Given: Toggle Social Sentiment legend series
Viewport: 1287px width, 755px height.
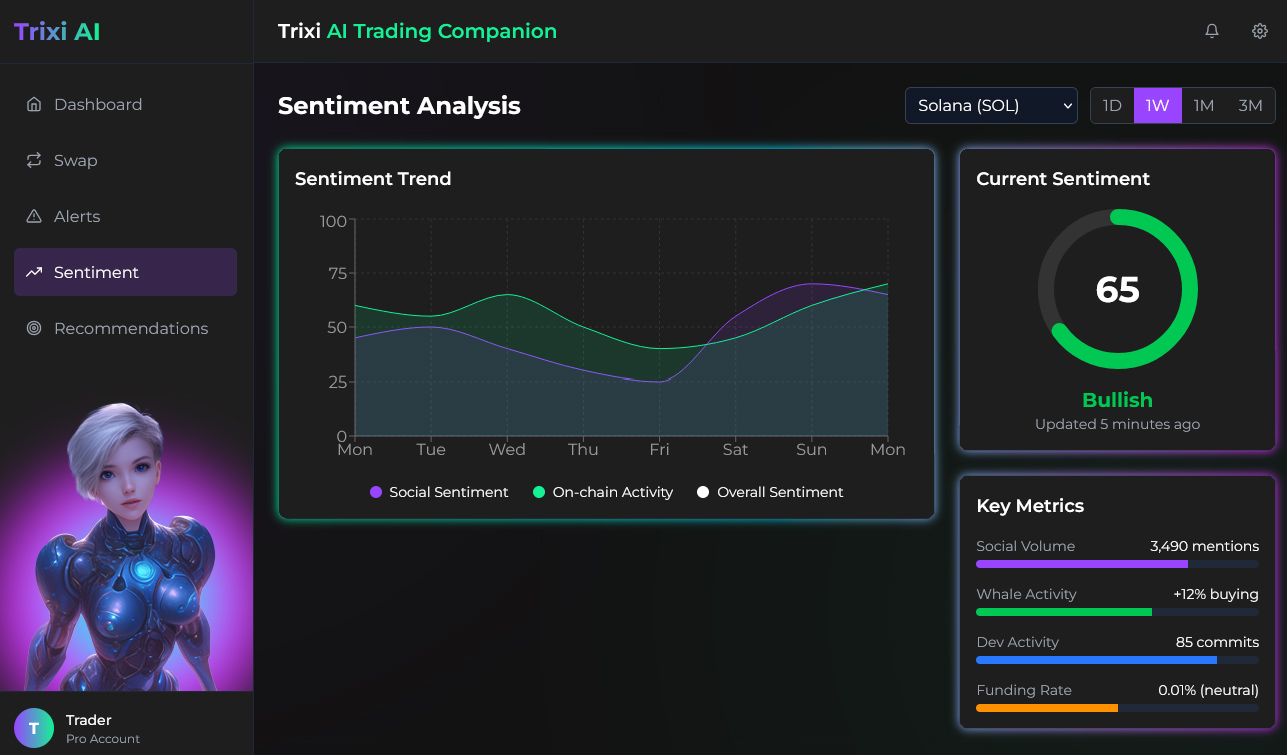Looking at the screenshot, I should click(439, 492).
